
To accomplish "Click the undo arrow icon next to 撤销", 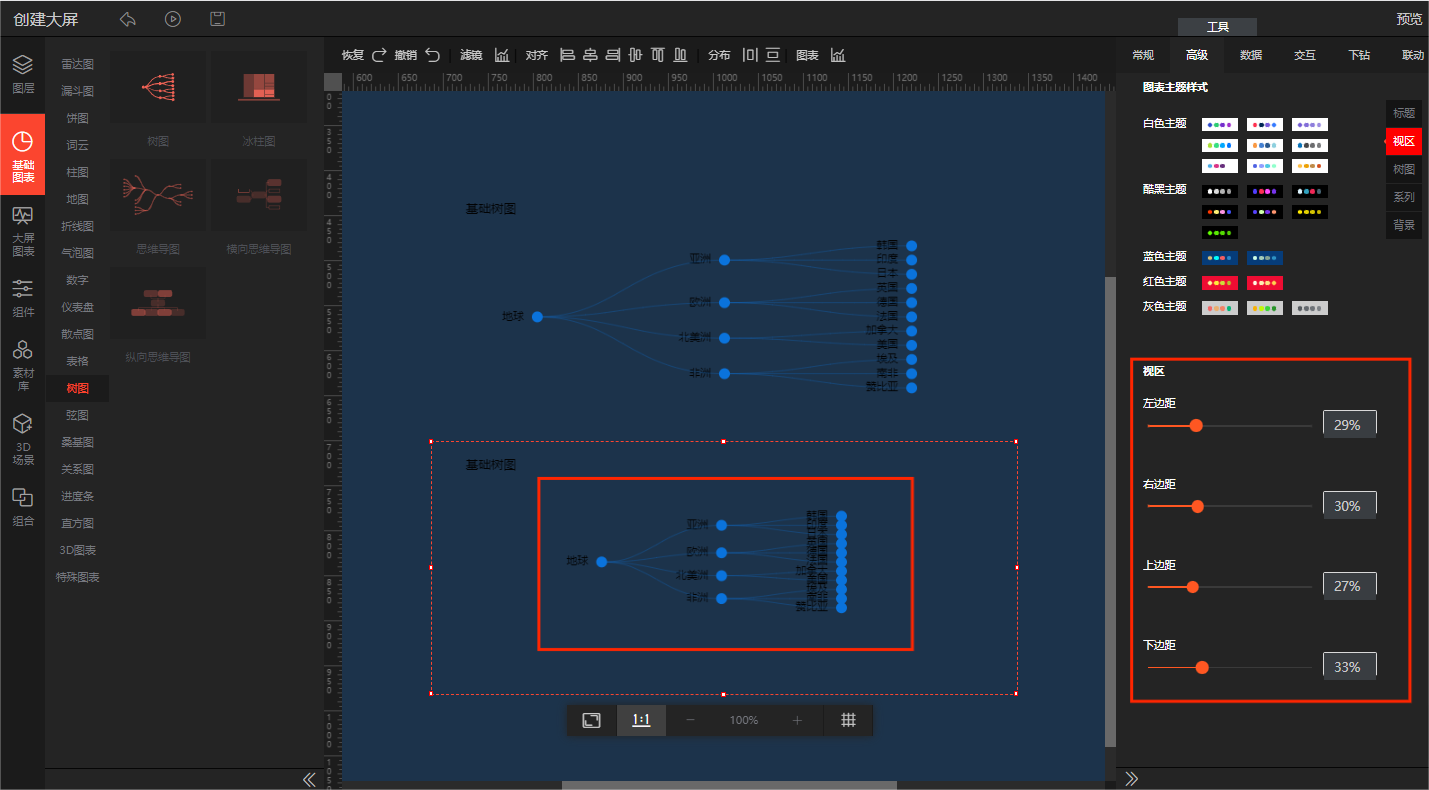I will click(431, 55).
